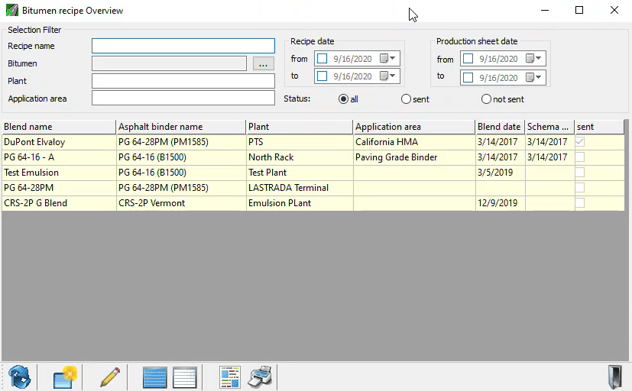Toggle sent checkbox for Test Emulsion row
The width and height of the screenshot is (632, 391).
tap(580, 173)
